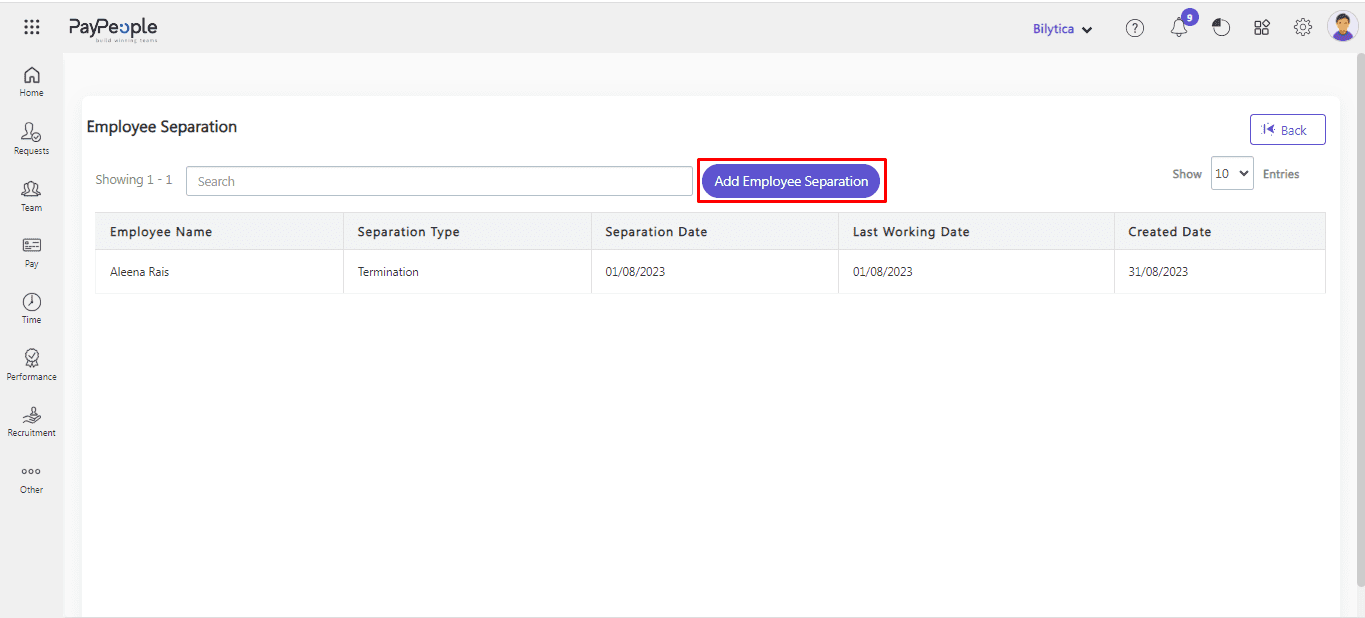Go to Home in the sidebar
Image resolution: width=1365 pixels, height=618 pixels.
tap(32, 81)
